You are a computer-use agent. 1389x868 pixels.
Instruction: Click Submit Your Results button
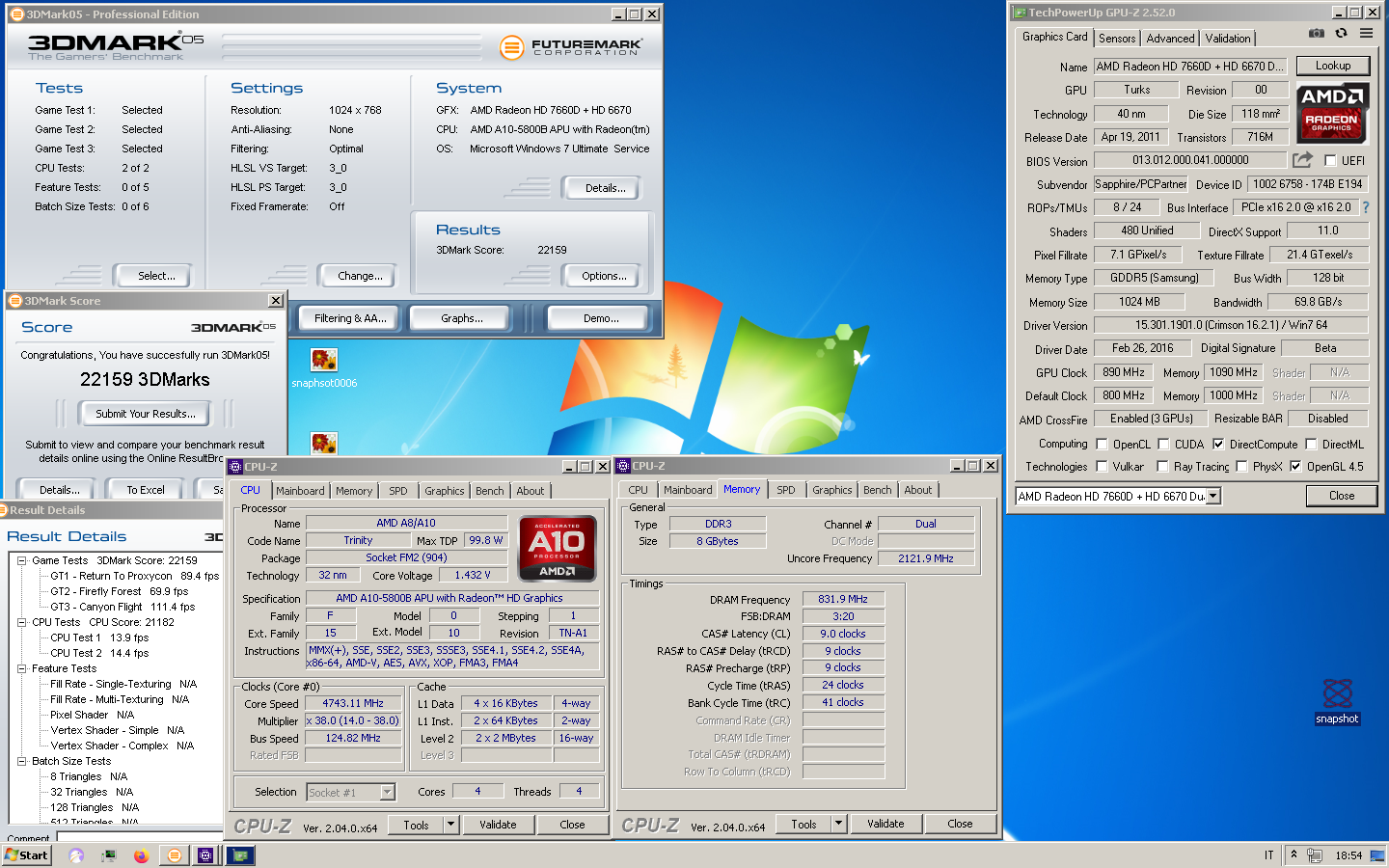(x=146, y=414)
